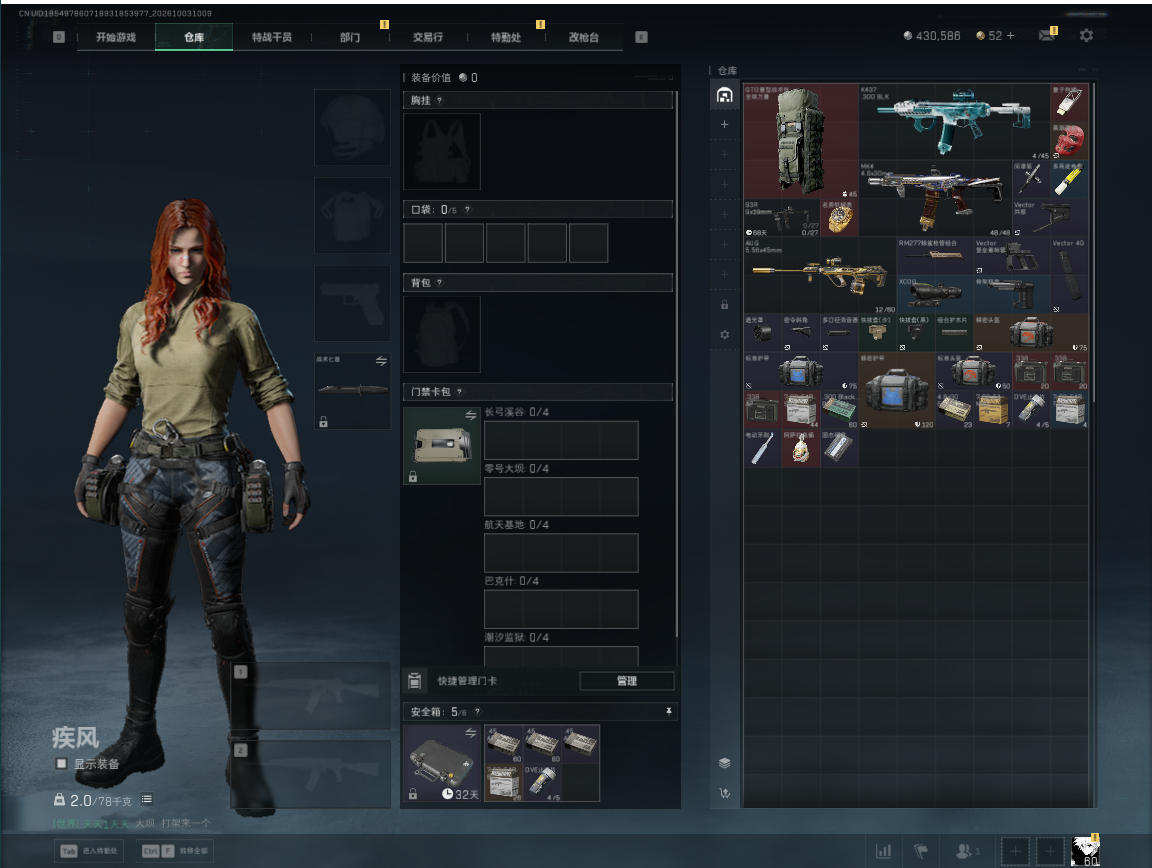Click the Ctrl F 转移全部 button

(x=174, y=851)
